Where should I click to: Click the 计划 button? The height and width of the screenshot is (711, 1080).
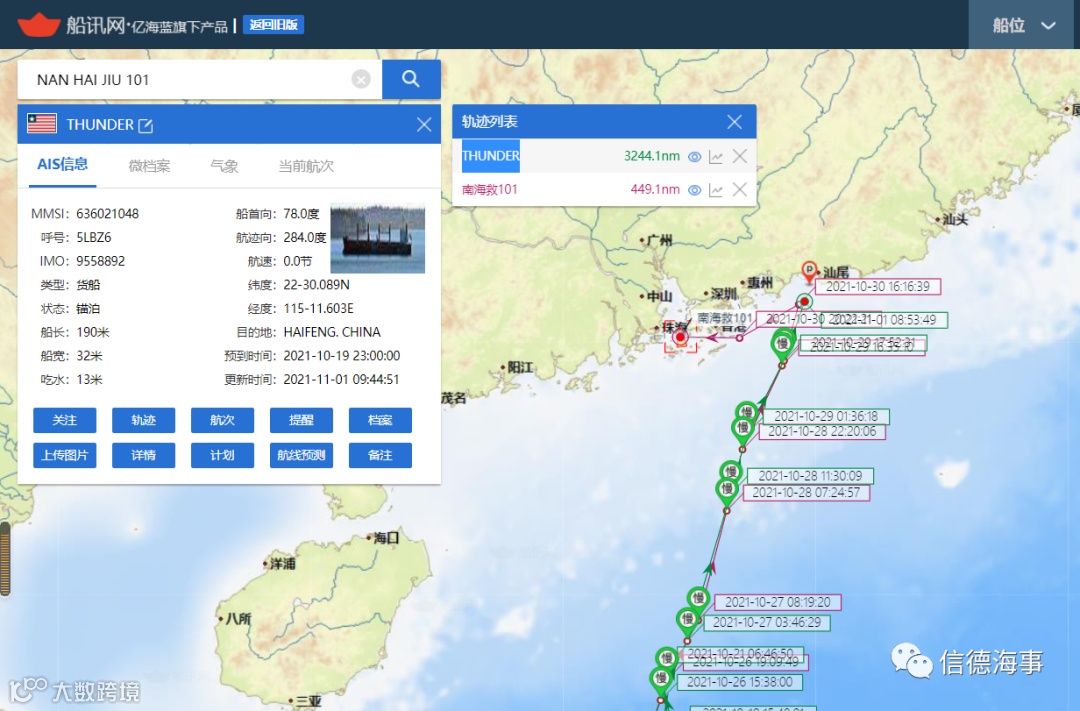pos(222,455)
